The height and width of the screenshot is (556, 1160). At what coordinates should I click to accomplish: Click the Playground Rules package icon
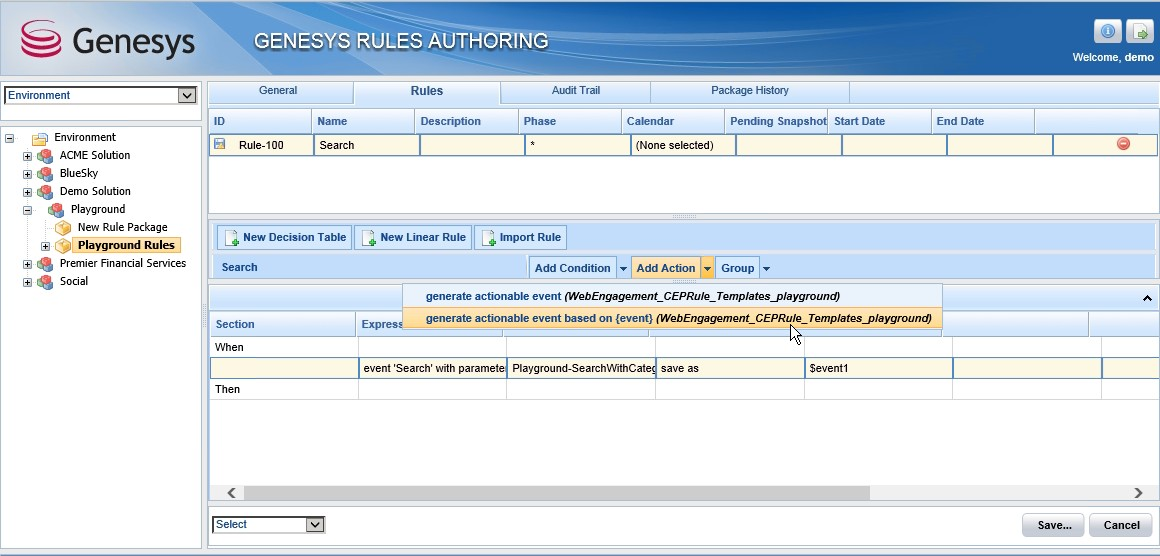(x=64, y=245)
